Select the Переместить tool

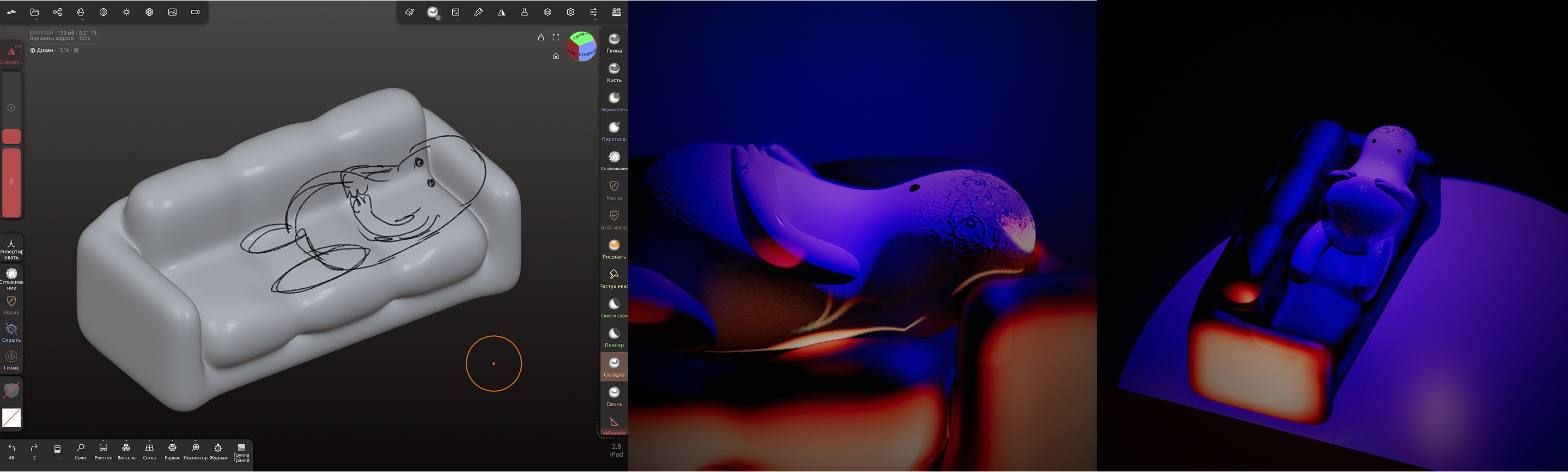[614, 102]
